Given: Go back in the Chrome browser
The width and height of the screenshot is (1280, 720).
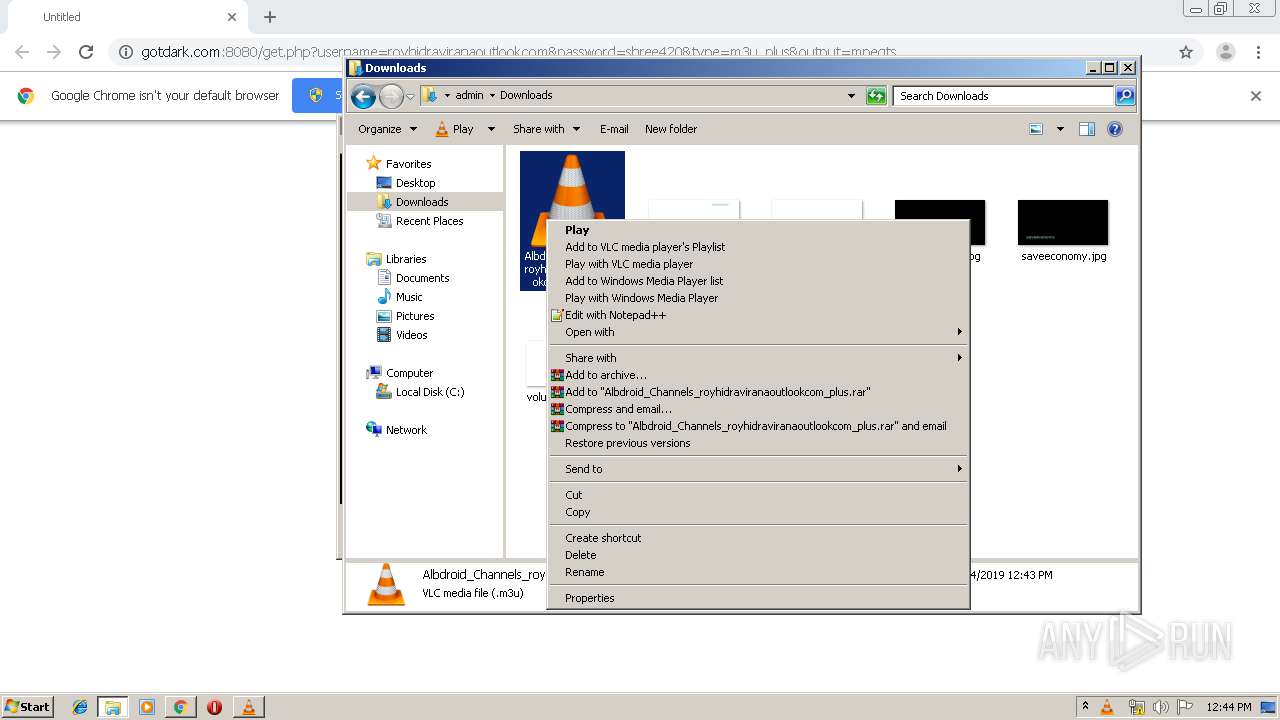Looking at the screenshot, I should (x=22, y=52).
